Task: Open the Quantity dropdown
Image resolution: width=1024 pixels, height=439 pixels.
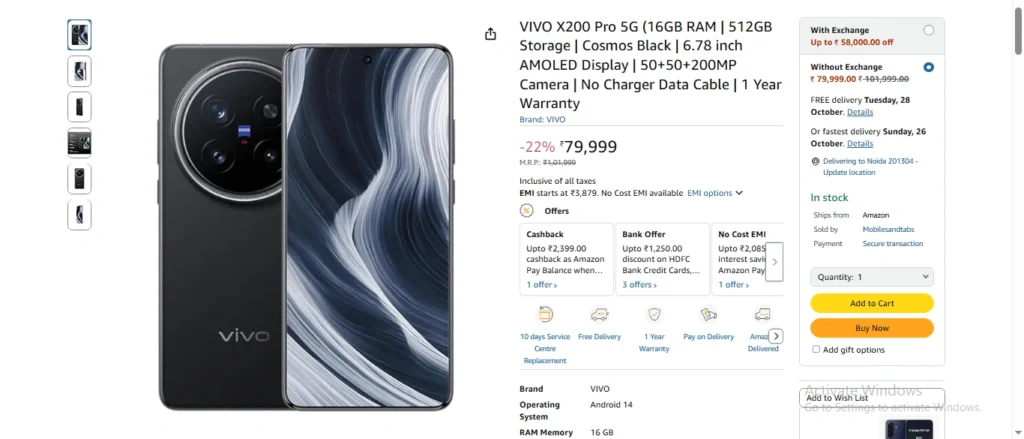Action: pos(872,277)
